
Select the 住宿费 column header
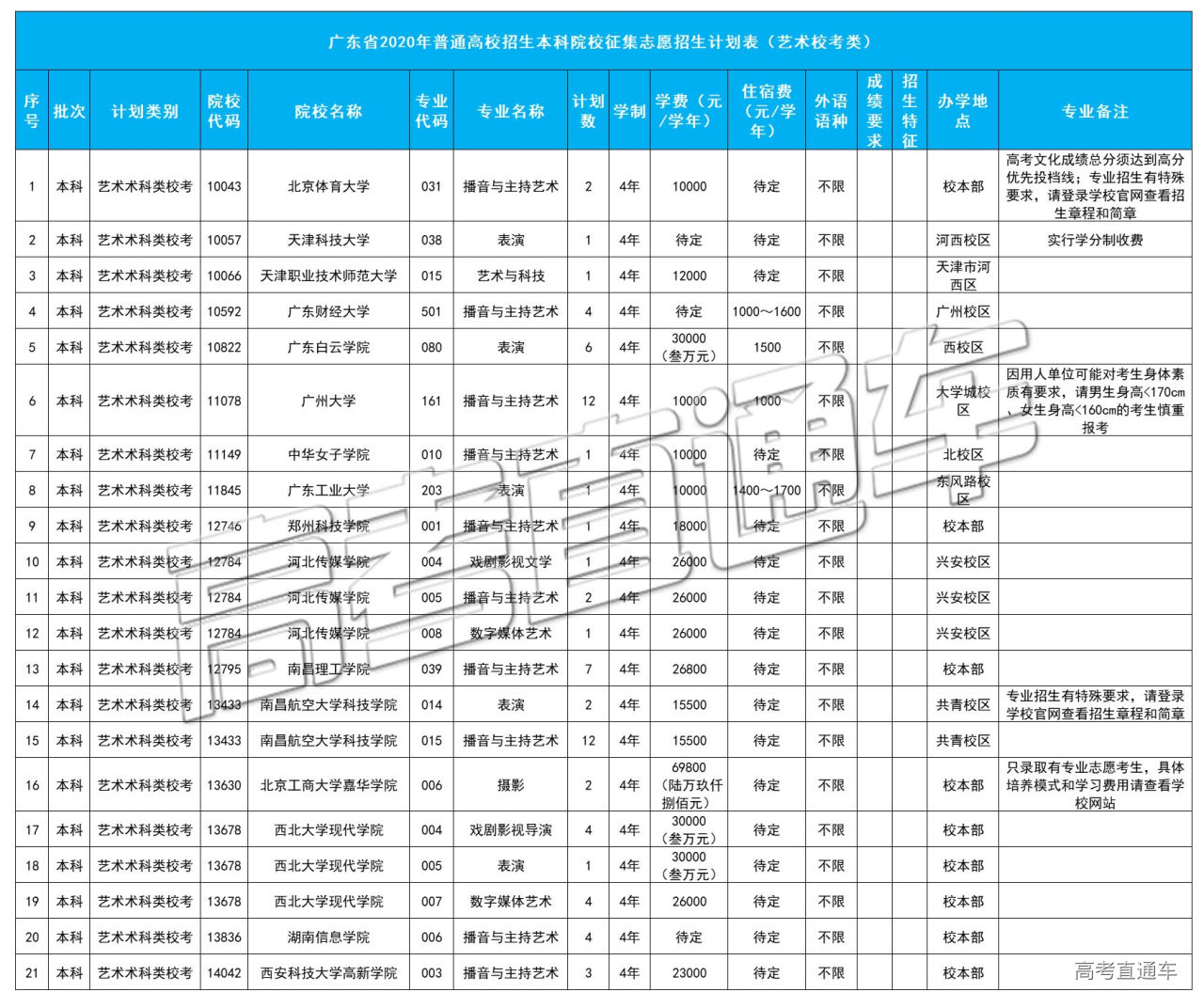(x=767, y=109)
